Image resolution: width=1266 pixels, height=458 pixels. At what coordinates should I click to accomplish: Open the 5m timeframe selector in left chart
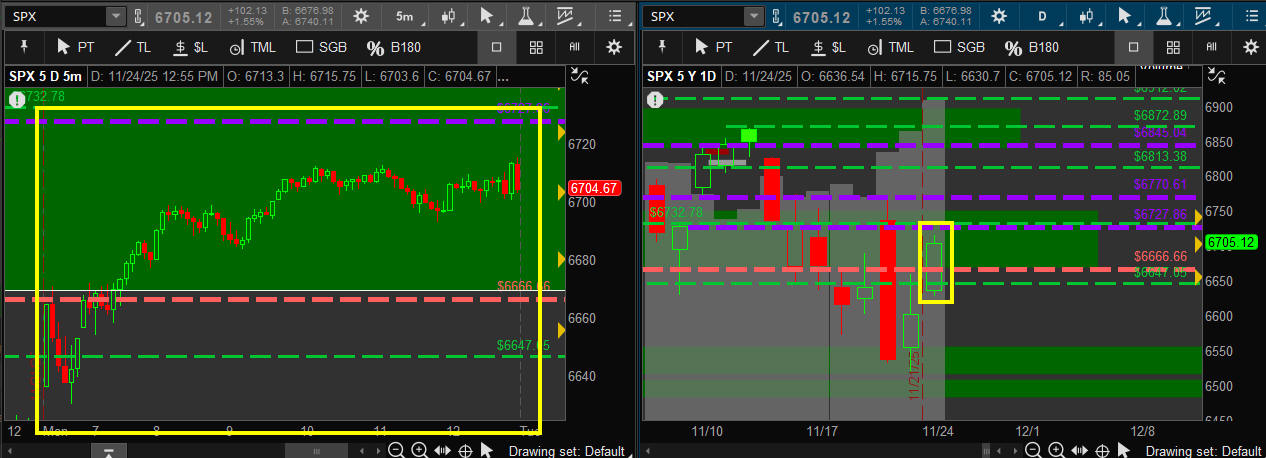coord(404,16)
